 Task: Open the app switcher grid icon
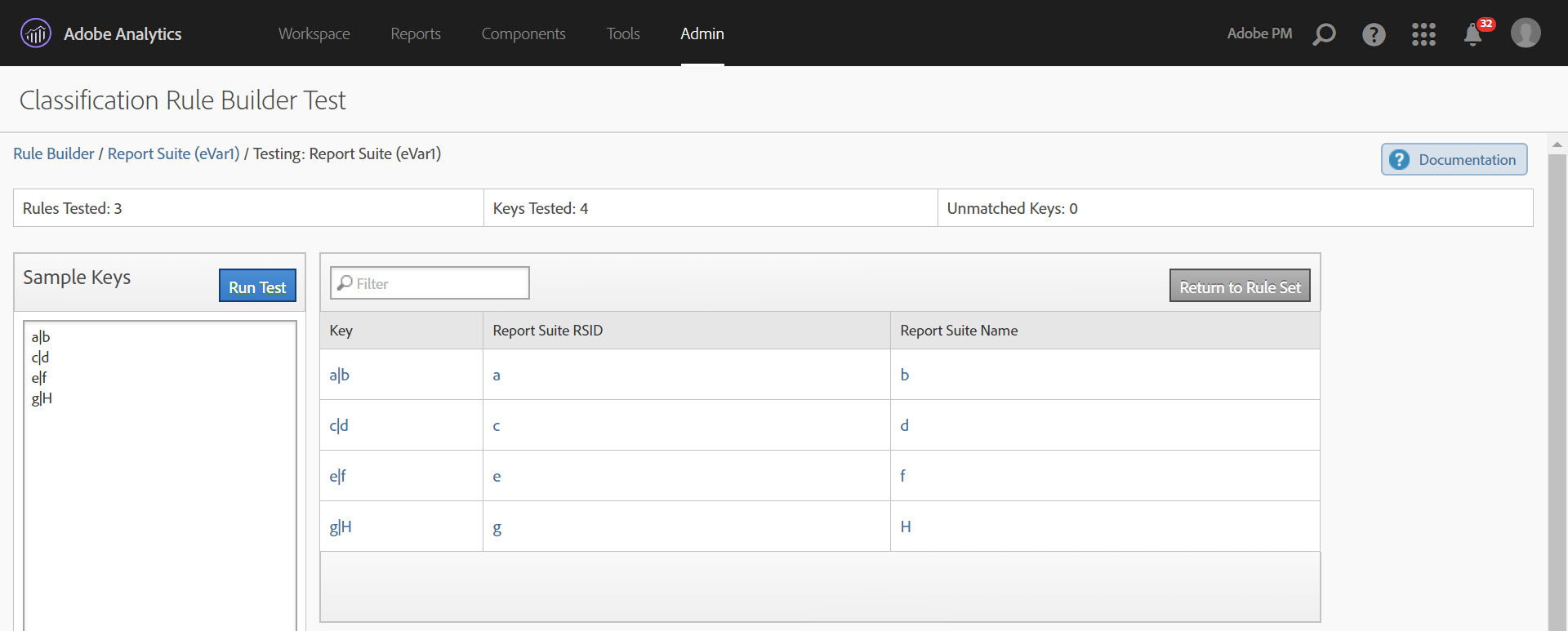[1423, 34]
